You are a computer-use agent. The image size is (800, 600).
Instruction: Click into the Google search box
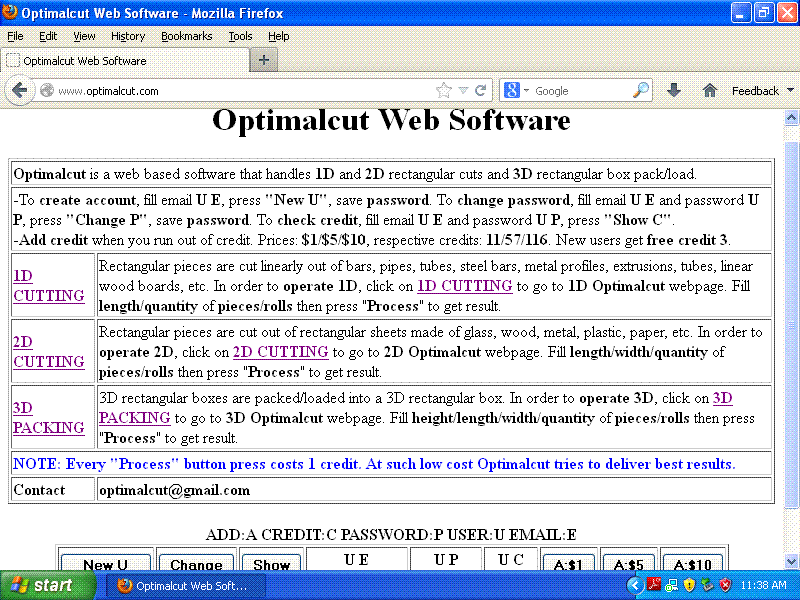[x=582, y=91]
